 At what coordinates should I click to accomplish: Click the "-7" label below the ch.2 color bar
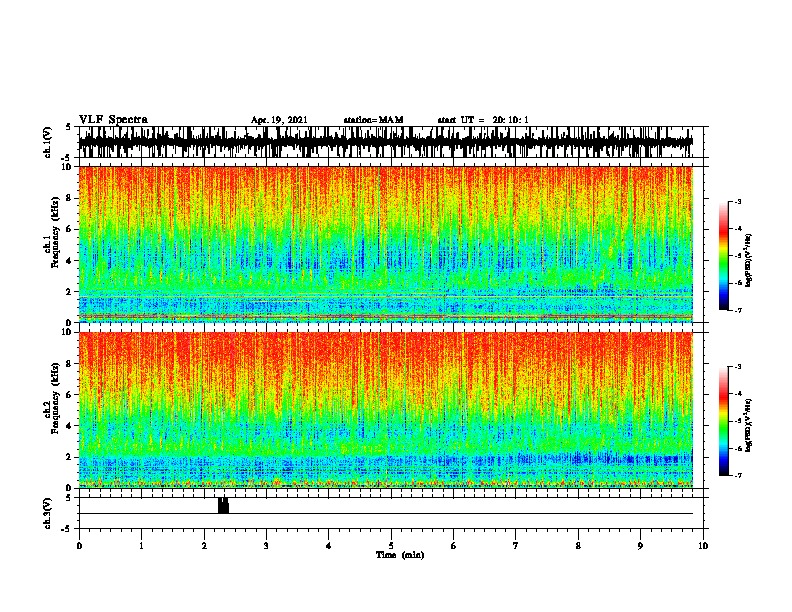coord(738,476)
